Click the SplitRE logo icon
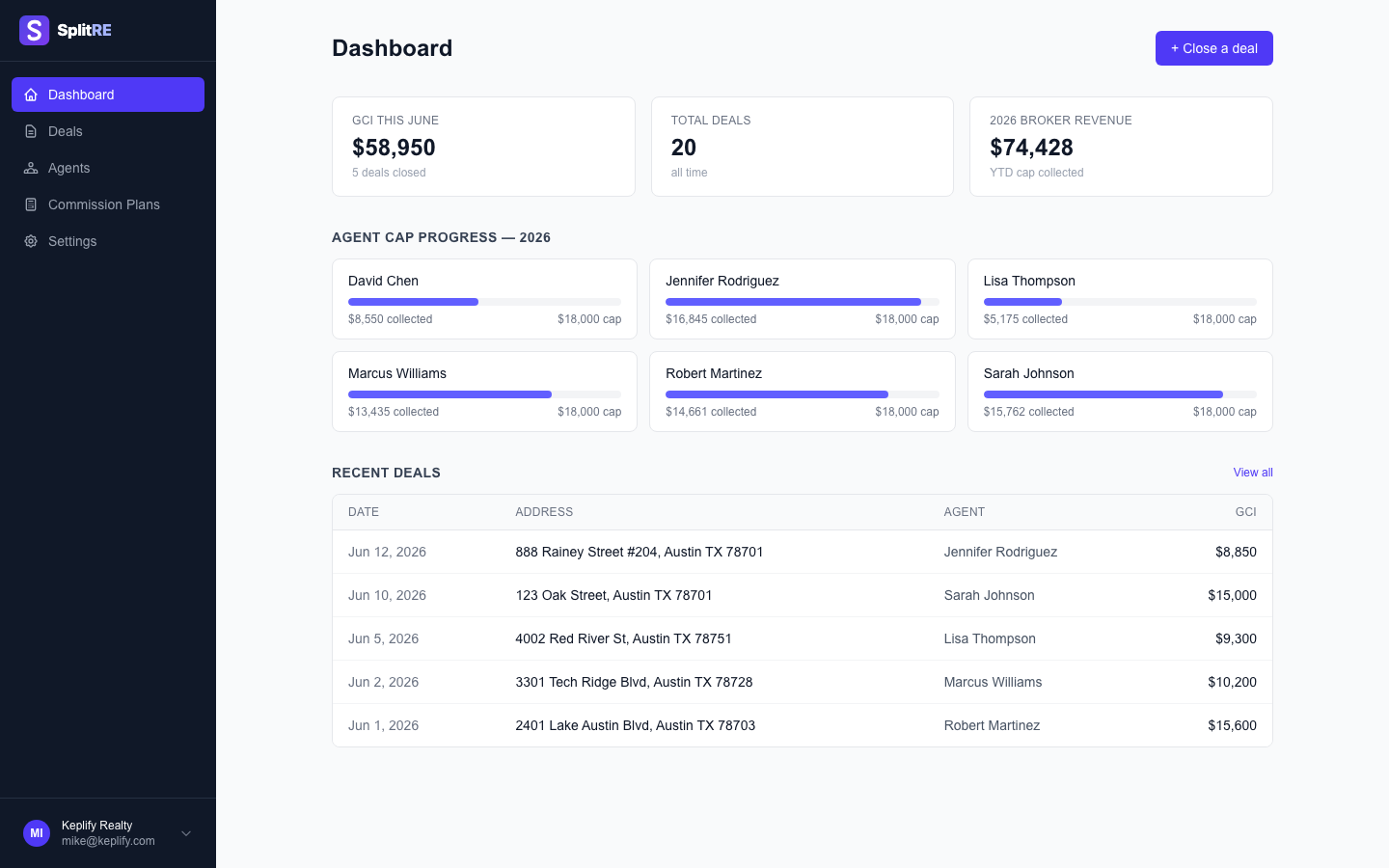 (34, 30)
